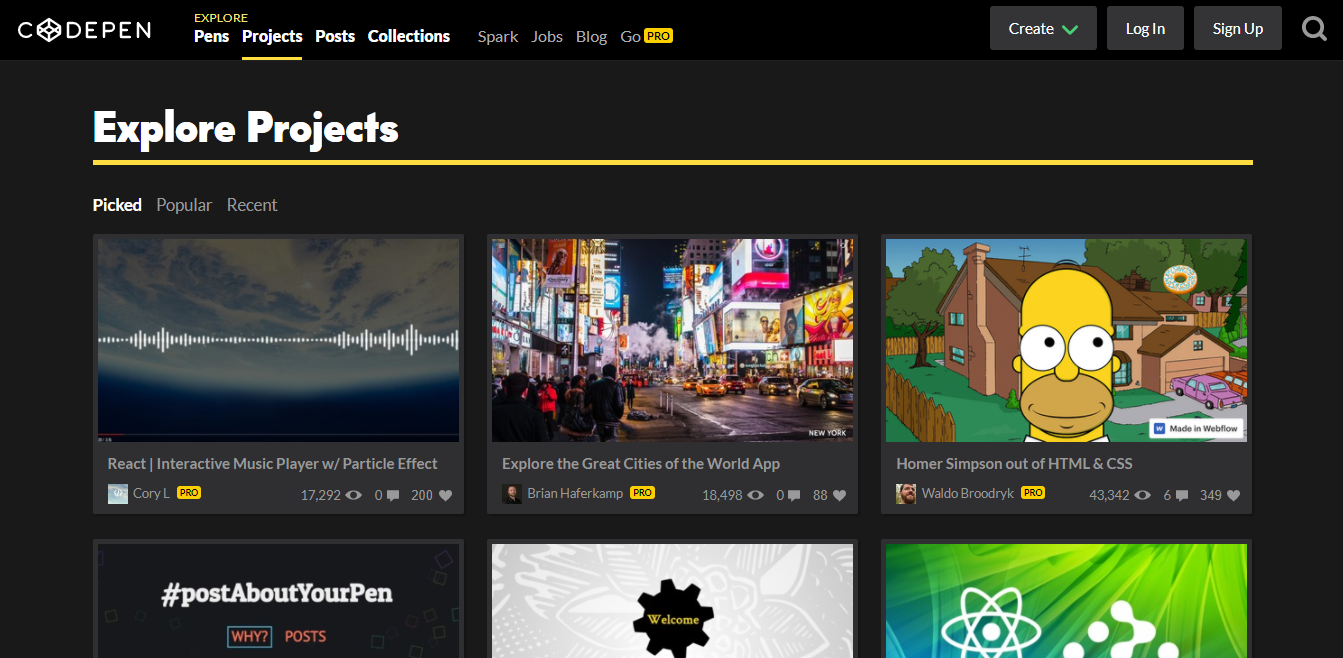
Task: Click comment icon next to 6
Action: click(1182, 495)
